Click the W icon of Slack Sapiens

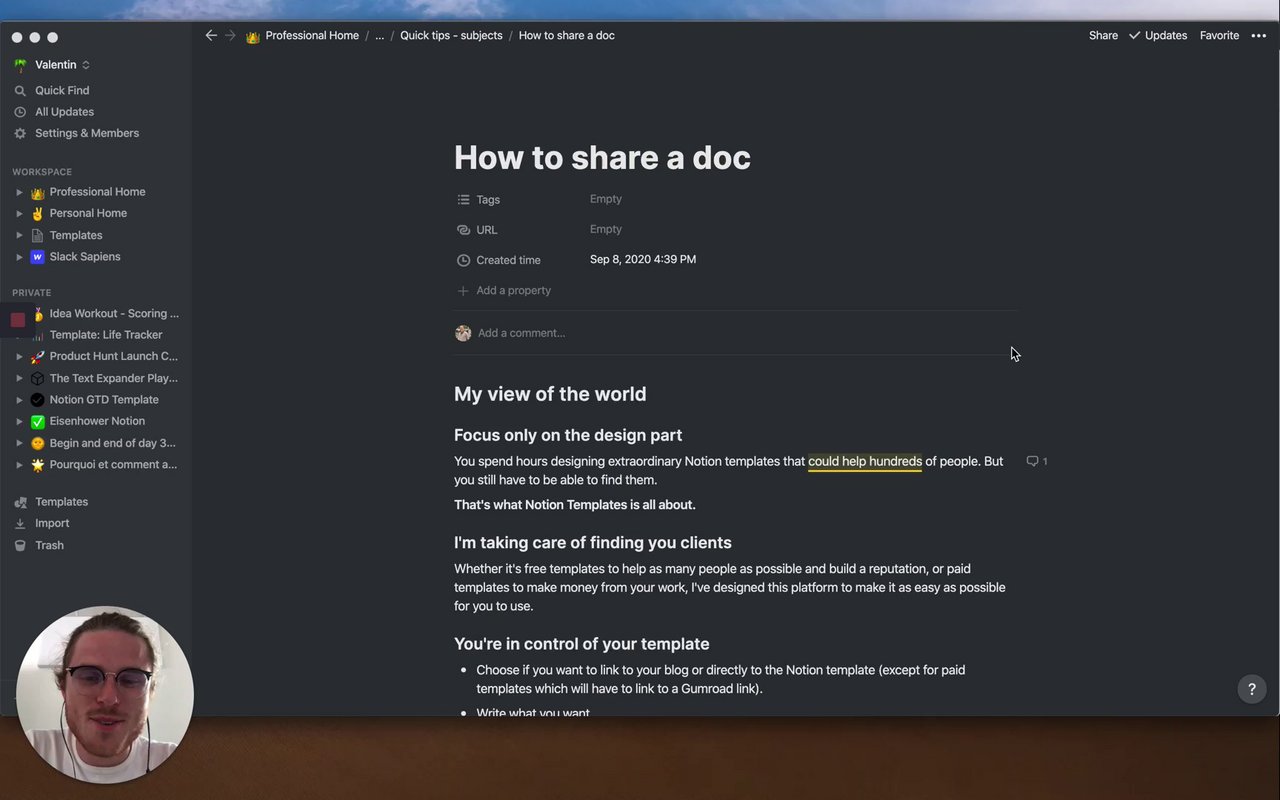[37, 257]
